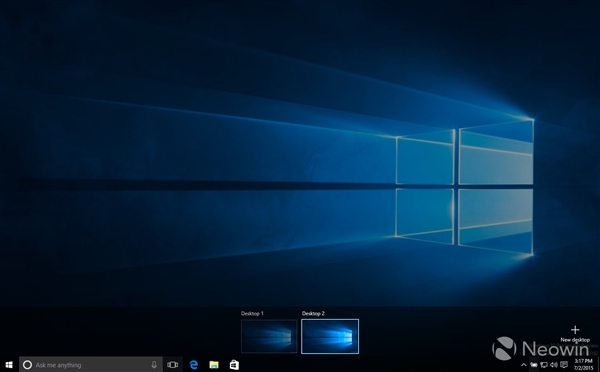Launch Microsoft Edge from the taskbar

tap(194, 365)
